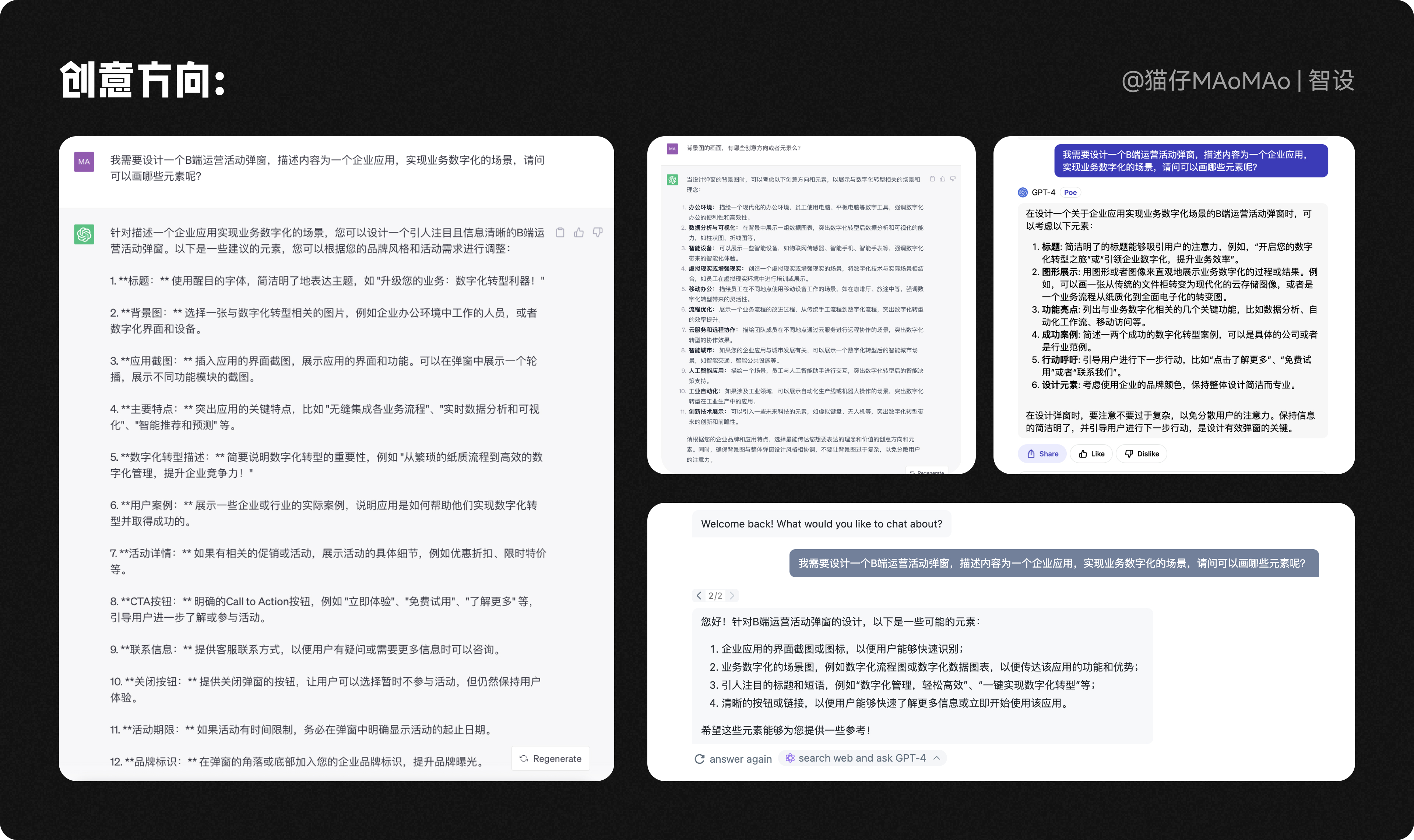Dislike the small middle panel background-image response
The width and height of the screenshot is (1414, 840).
pyautogui.click(x=953, y=179)
